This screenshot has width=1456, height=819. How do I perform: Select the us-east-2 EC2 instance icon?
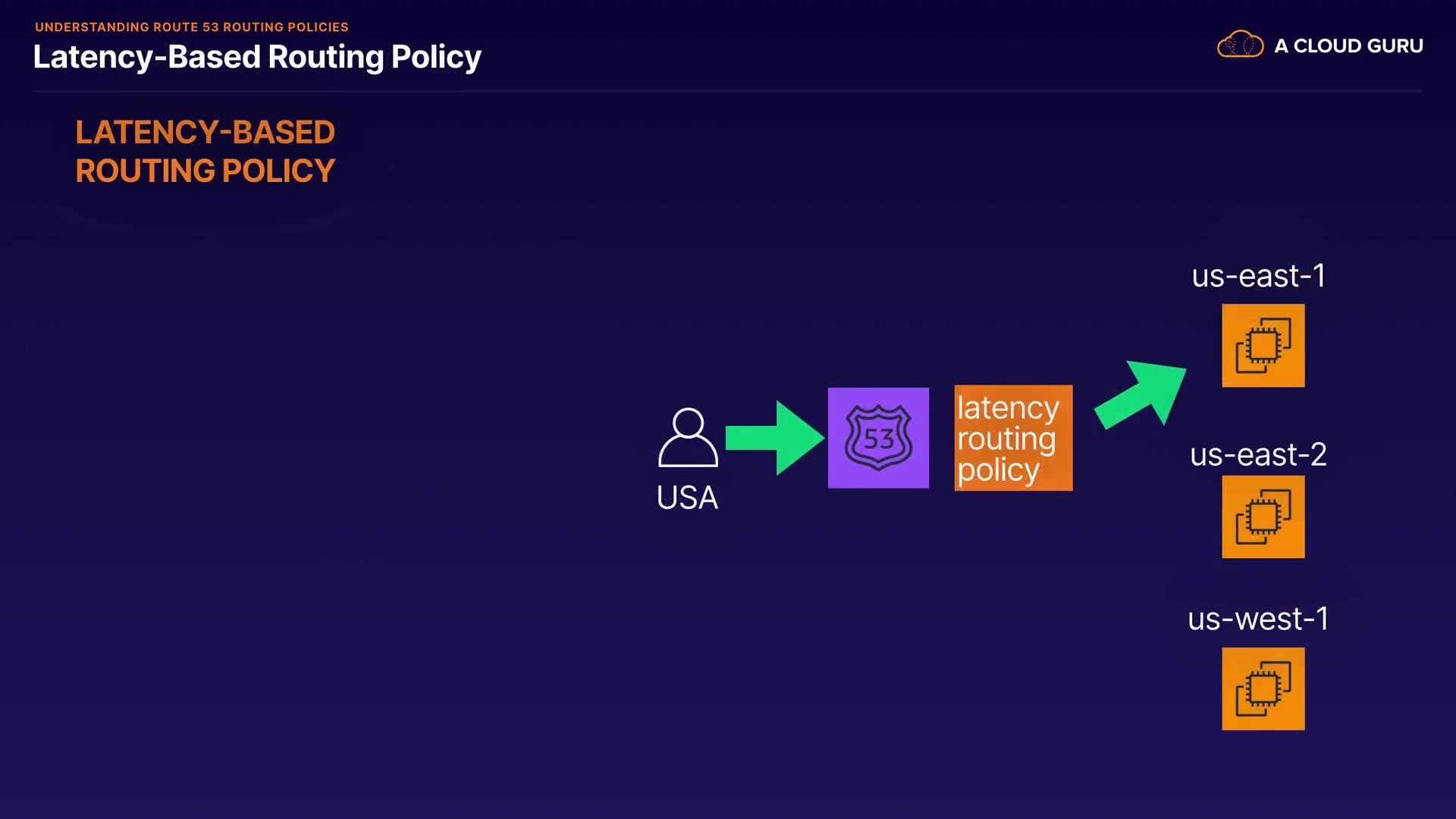(1263, 517)
